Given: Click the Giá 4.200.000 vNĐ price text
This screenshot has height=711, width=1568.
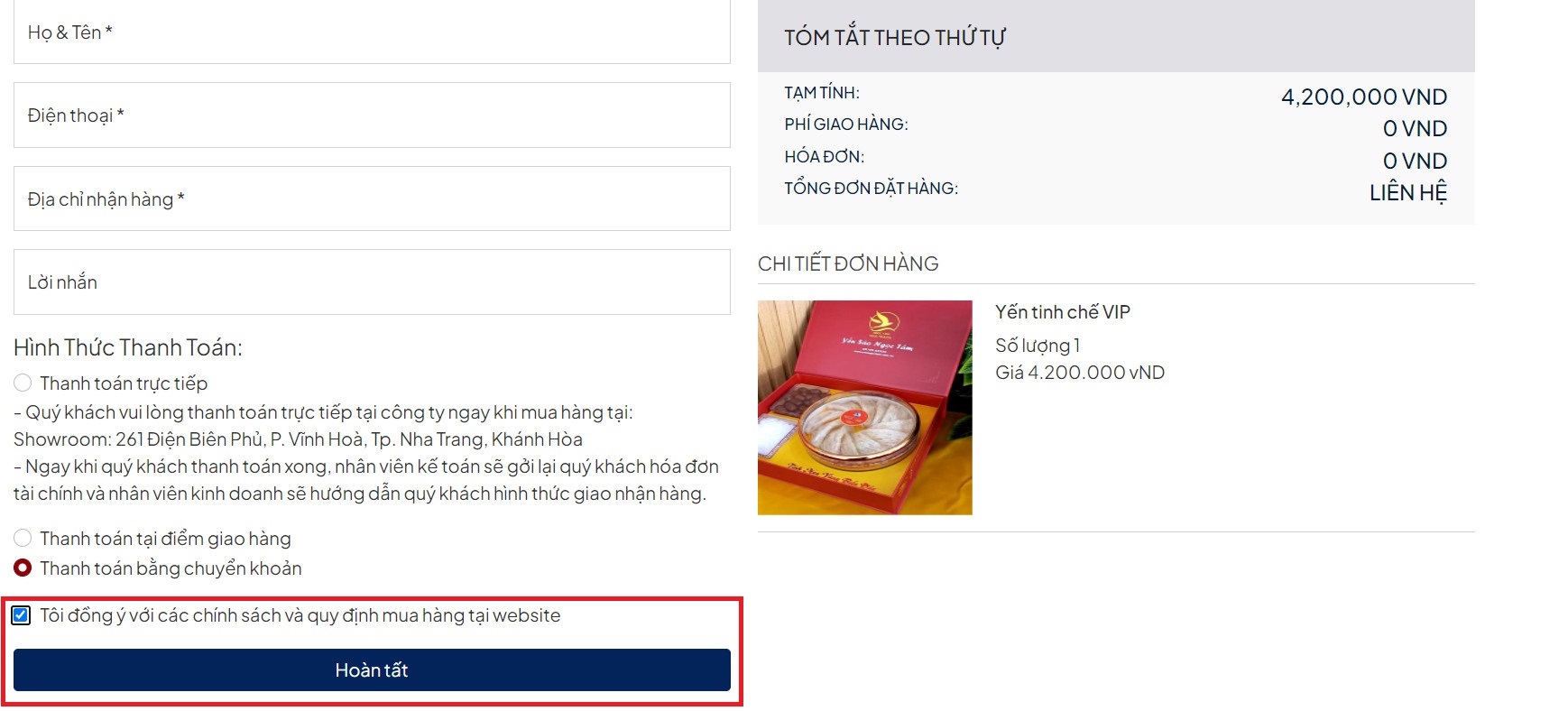Looking at the screenshot, I should tap(1080, 373).
